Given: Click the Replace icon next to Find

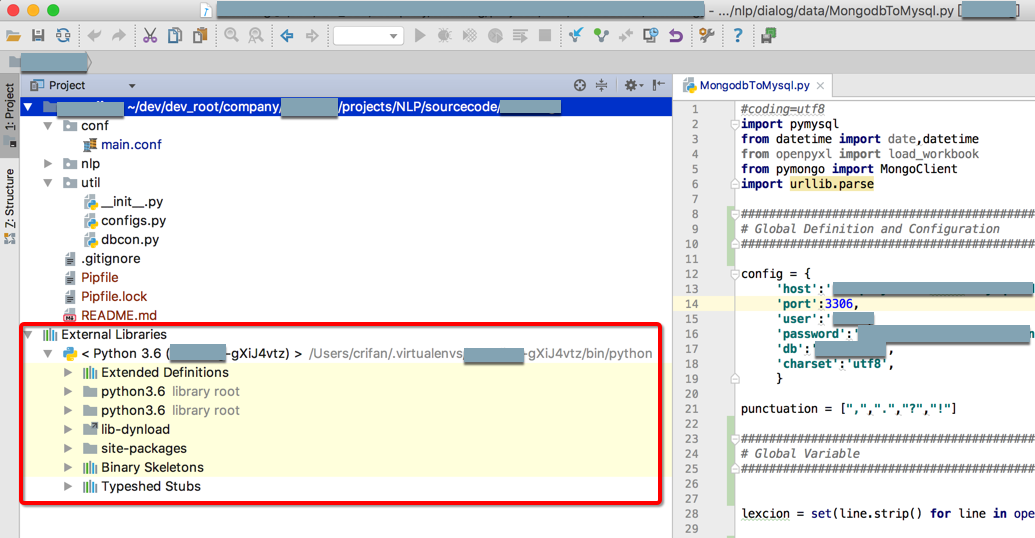Looking at the screenshot, I should tap(255, 36).
